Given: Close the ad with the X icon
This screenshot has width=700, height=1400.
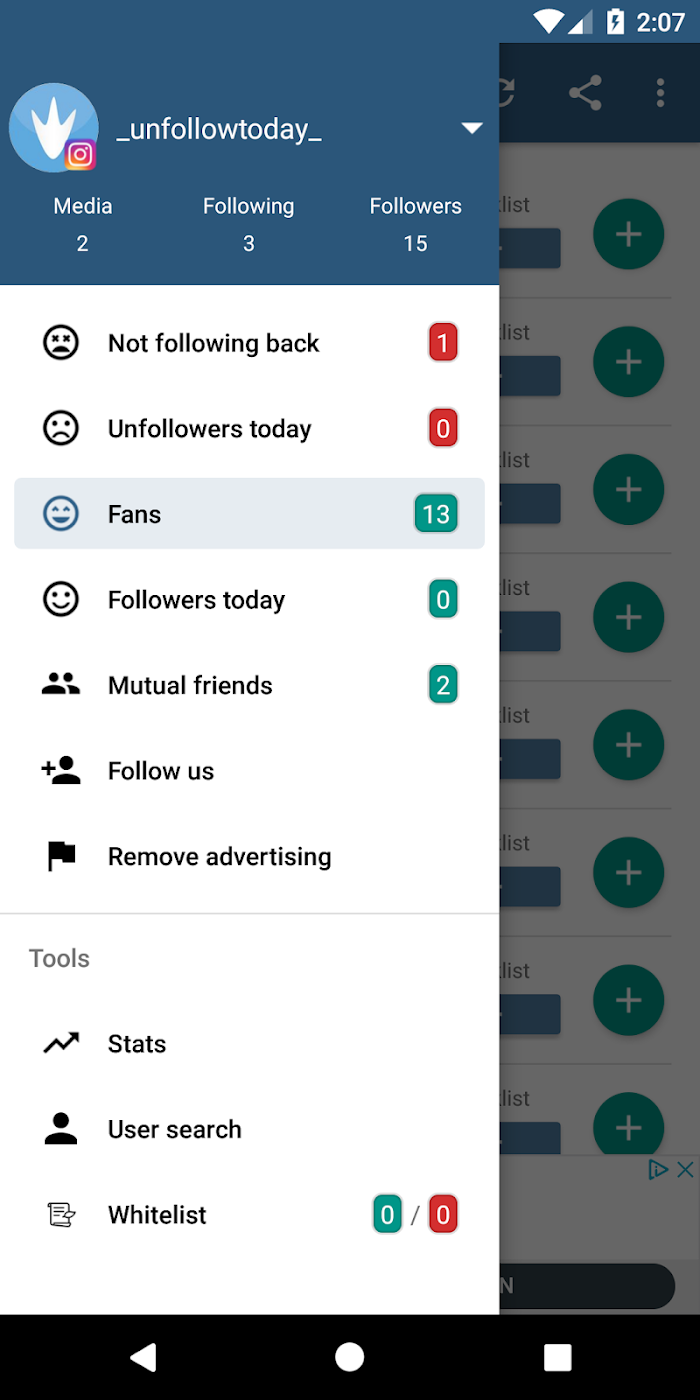Looking at the screenshot, I should (685, 1169).
